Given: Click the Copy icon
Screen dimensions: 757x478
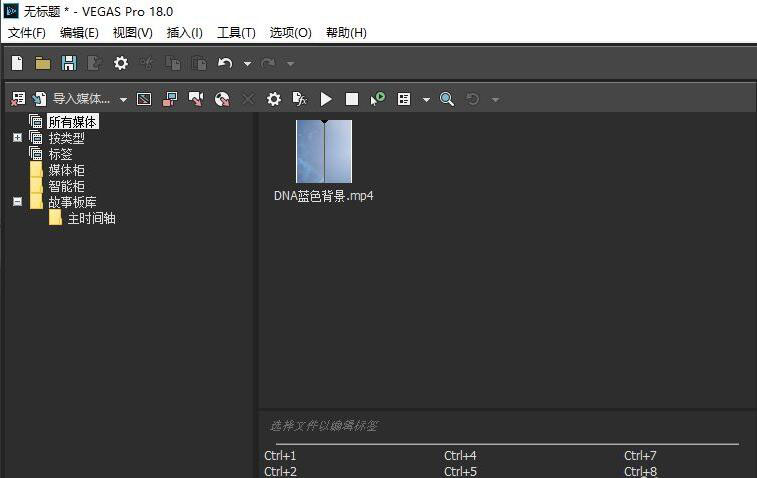Looking at the screenshot, I should point(173,63).
